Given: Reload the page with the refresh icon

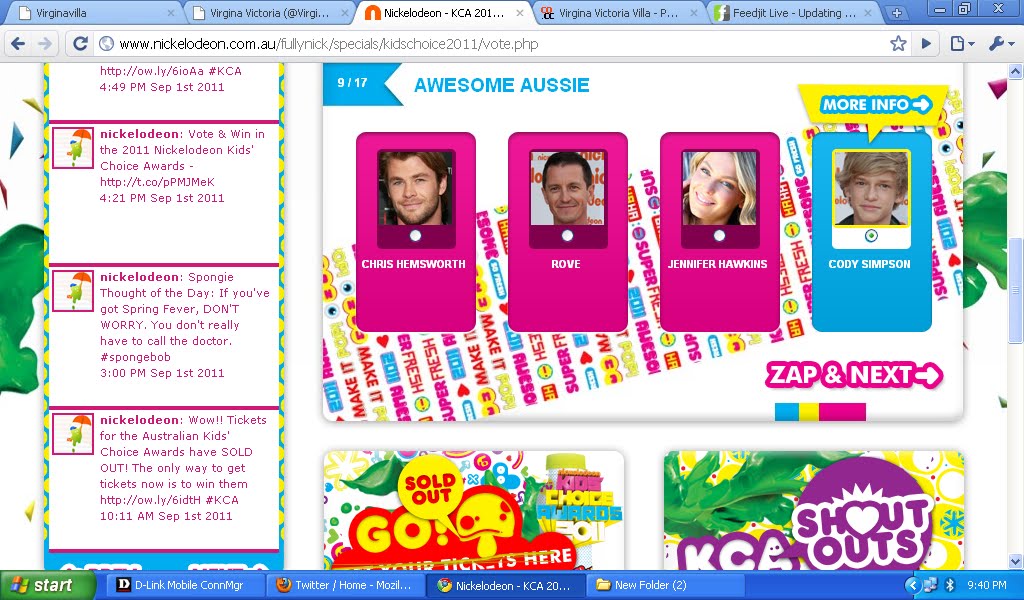Looking at the screenshot, I should tap(80, 44).
